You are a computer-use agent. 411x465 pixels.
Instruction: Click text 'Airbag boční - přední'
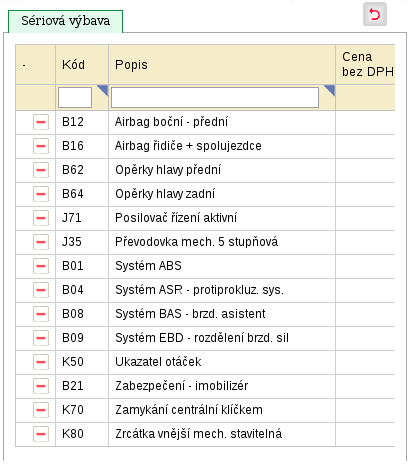pyautogui.click(x=171, y=122)
